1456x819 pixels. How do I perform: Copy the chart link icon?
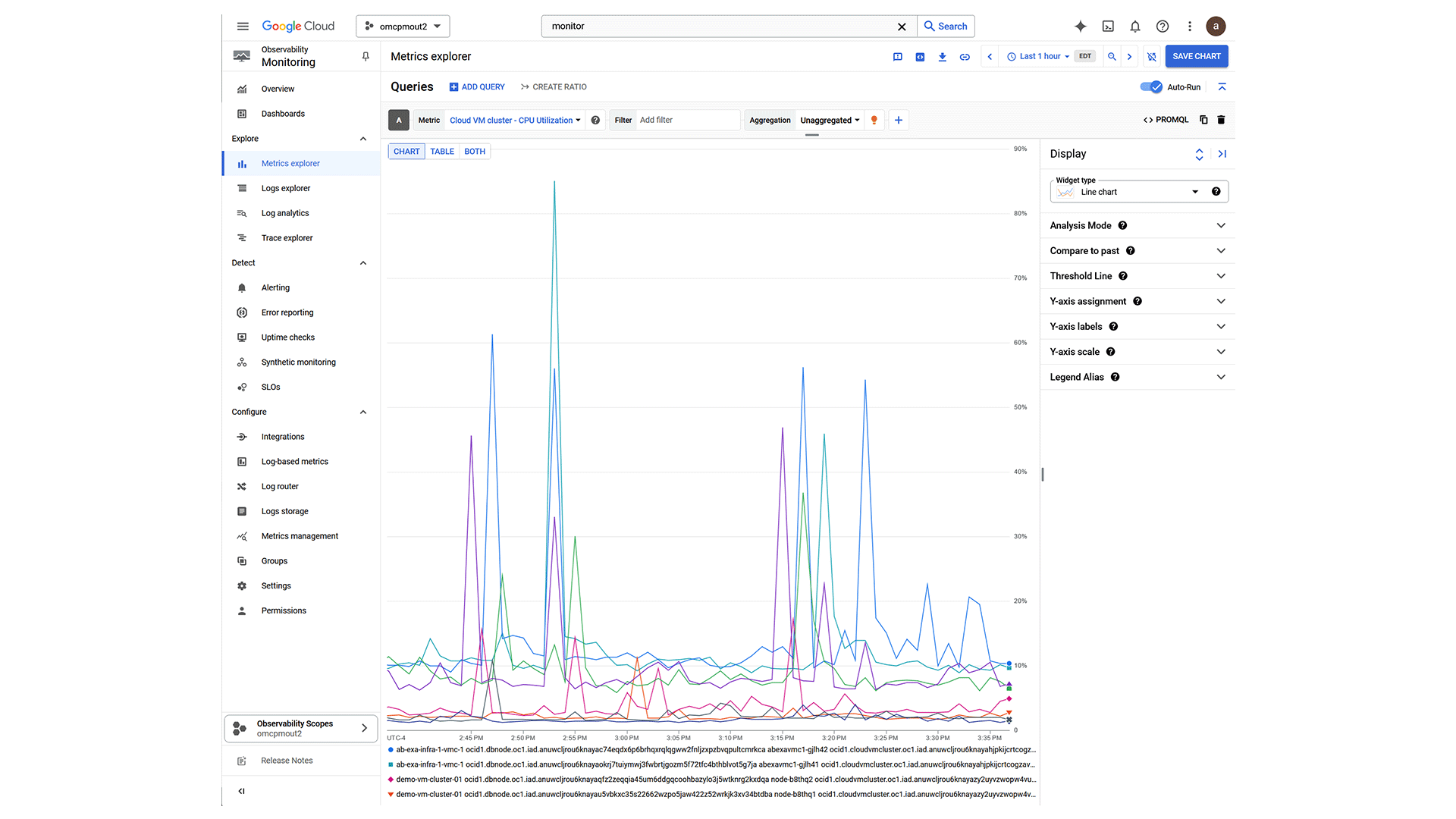(x=965, y=56)
